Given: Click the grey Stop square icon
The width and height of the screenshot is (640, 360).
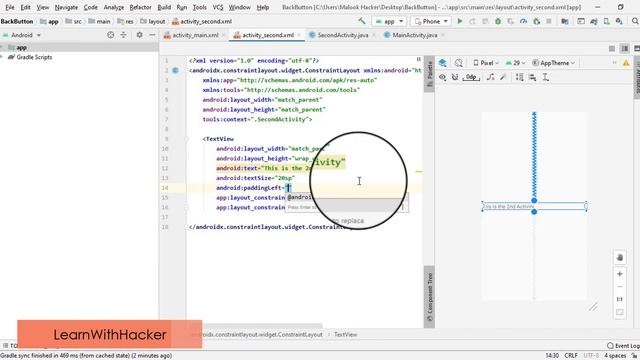Looking at the screenshot, I should [x=549, y=21].
